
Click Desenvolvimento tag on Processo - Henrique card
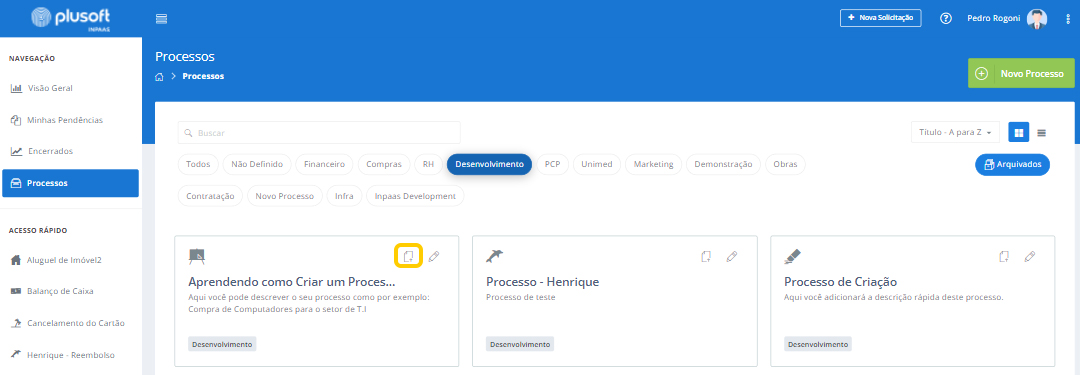[520, 344]
